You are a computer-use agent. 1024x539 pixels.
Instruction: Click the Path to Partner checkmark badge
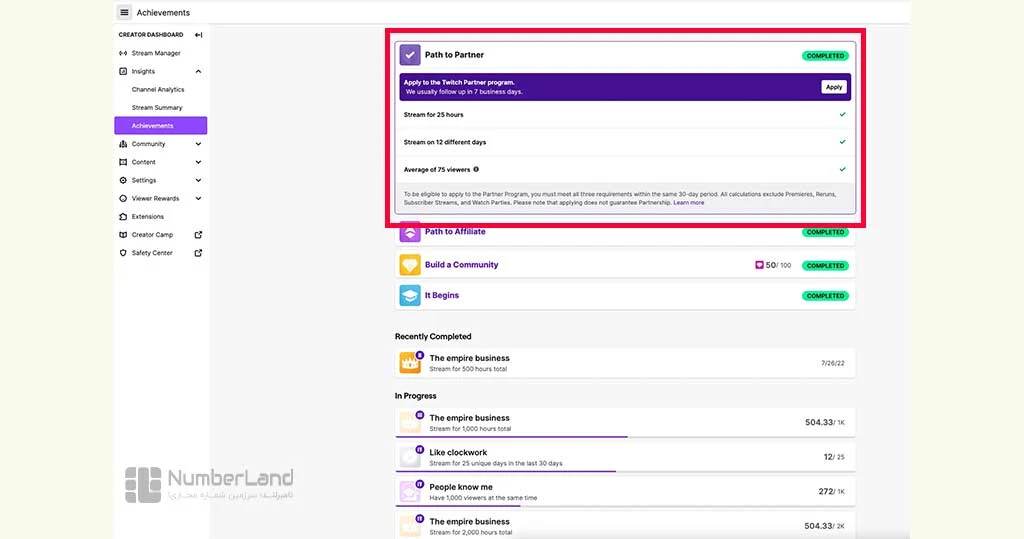click(x=410, y=55)
